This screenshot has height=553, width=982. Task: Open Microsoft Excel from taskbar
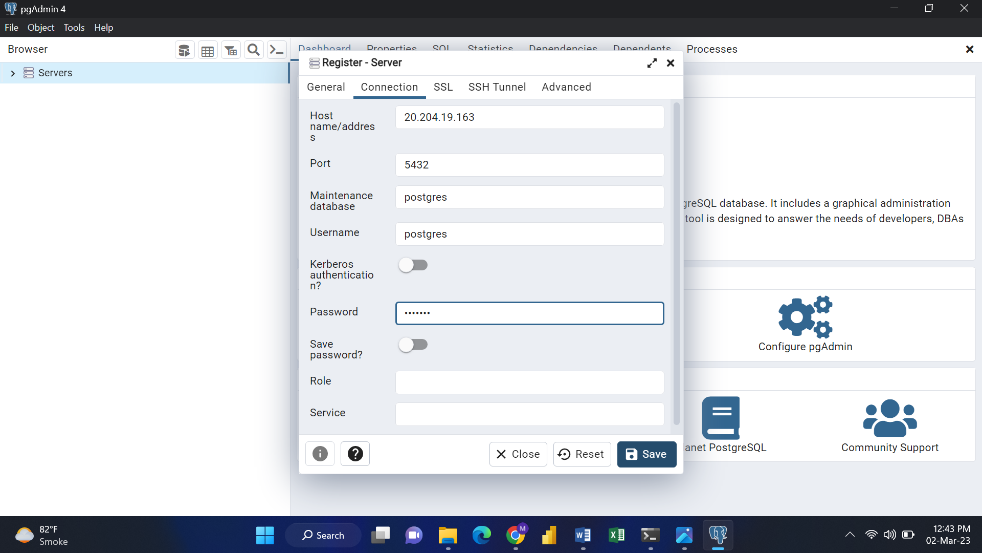click(x=617, y=535)
